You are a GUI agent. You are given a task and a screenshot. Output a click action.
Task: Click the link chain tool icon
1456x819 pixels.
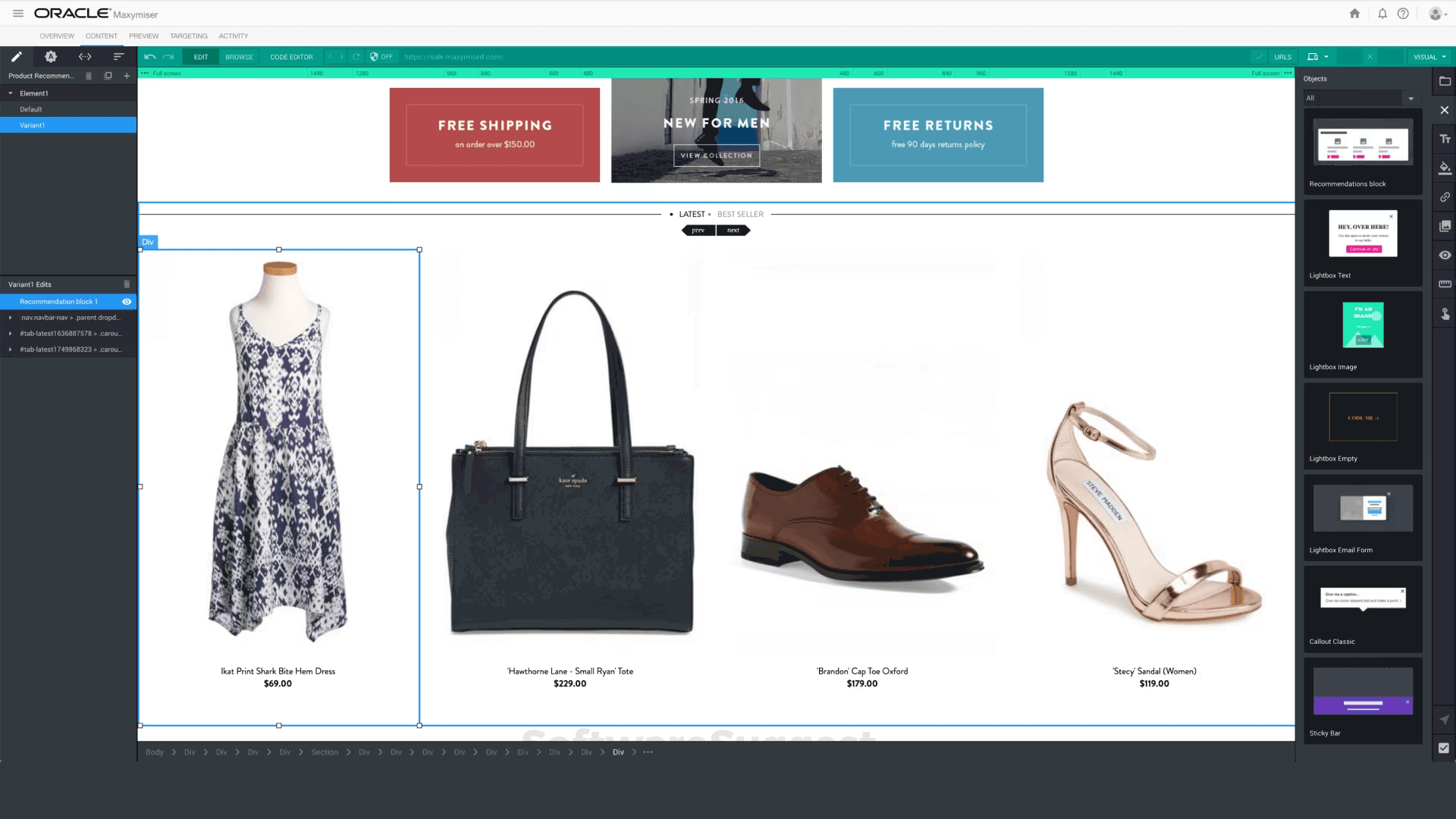tap(1445, 197)
